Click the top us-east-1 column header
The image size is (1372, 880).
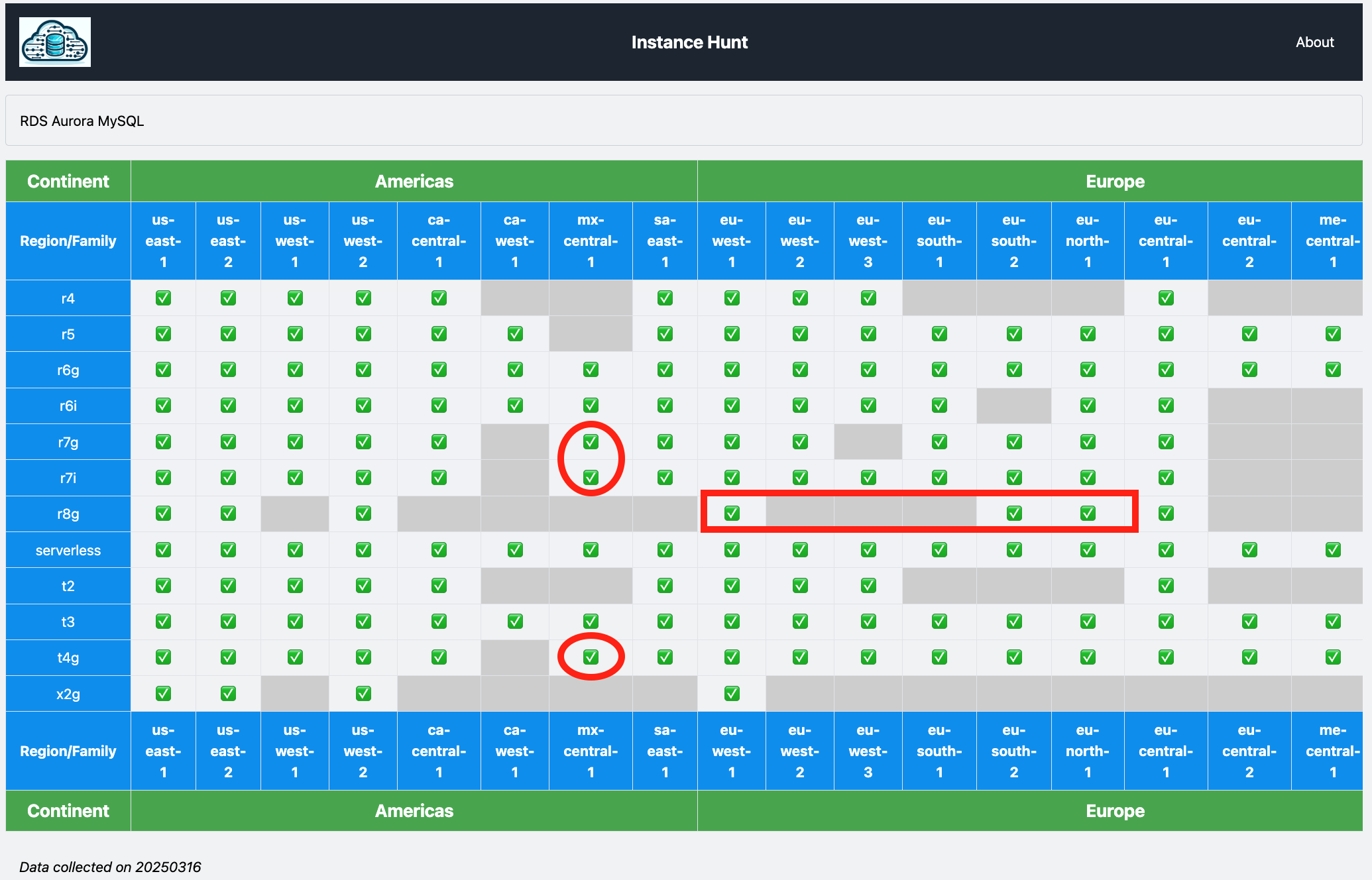click(163, 241)
